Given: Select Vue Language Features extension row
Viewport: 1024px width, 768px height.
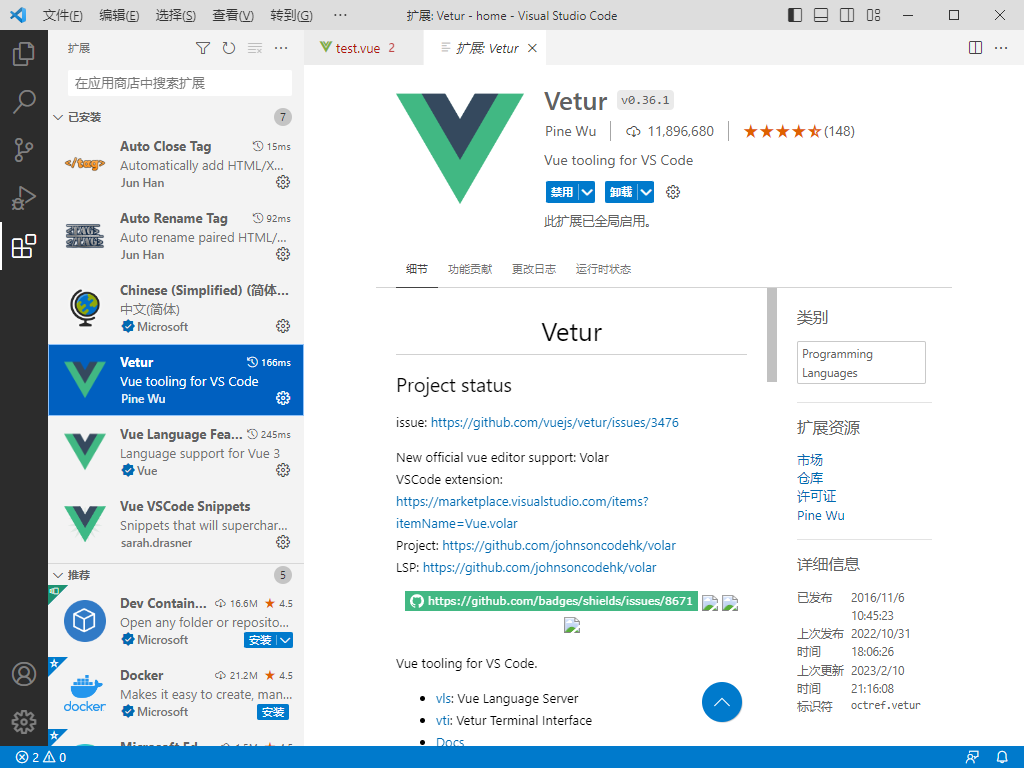Looking at the screenshot, I should [x=176, y=452].
